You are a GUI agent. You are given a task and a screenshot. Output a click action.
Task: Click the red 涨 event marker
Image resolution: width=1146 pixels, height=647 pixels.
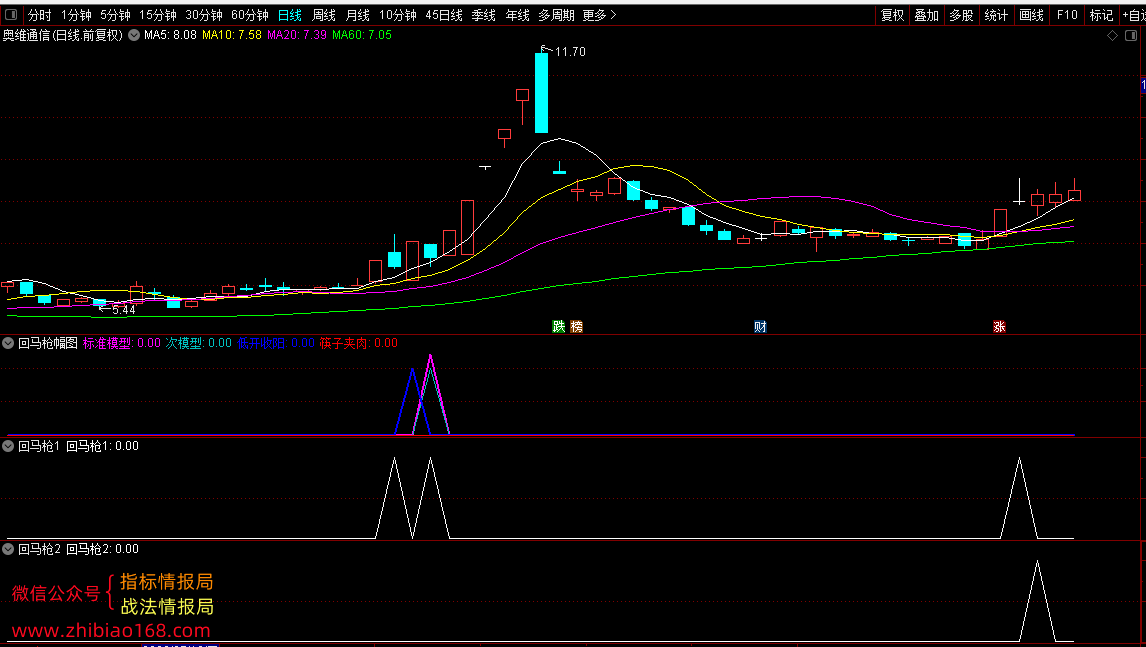999,327
